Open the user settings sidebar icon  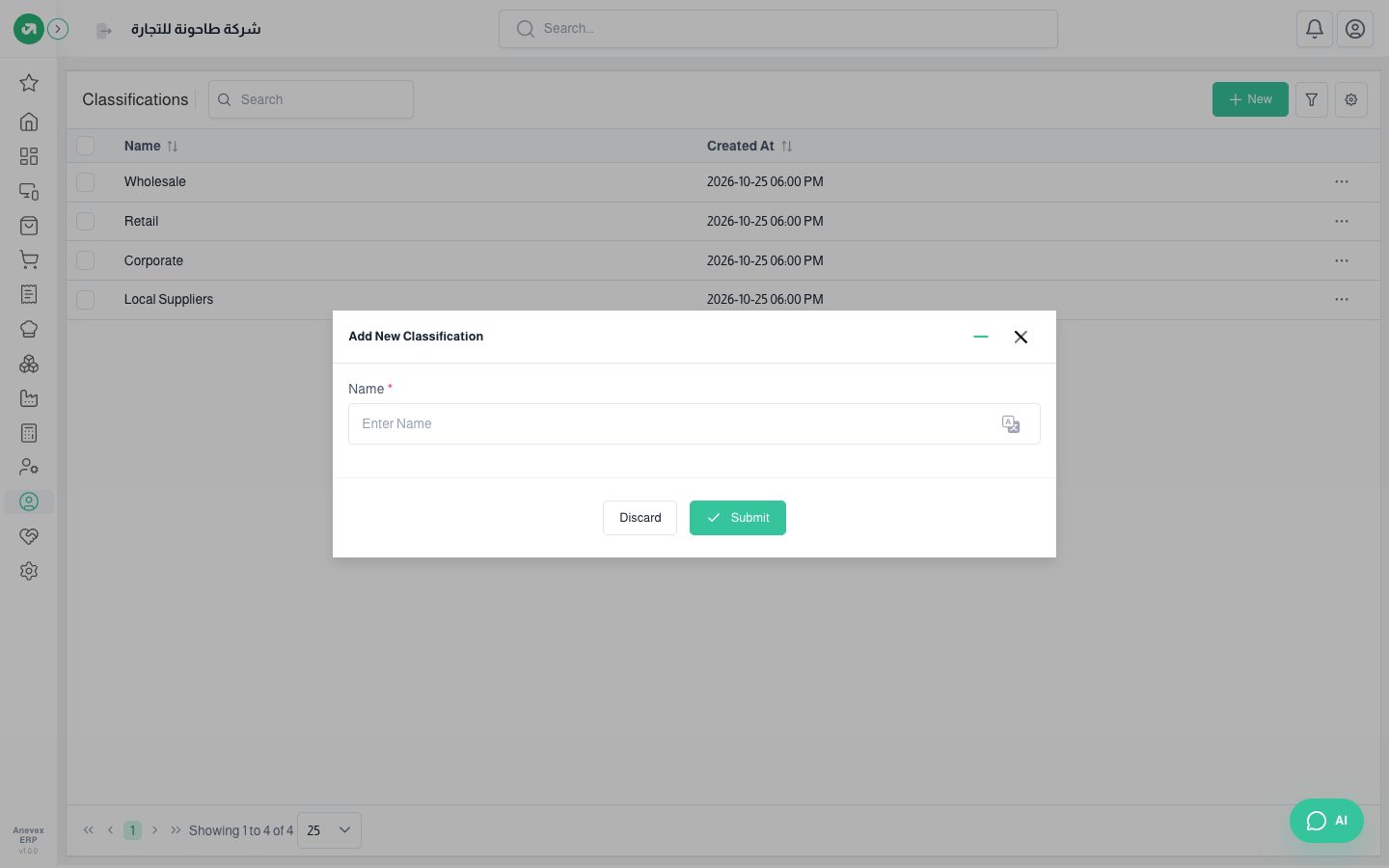pos(29,467)
